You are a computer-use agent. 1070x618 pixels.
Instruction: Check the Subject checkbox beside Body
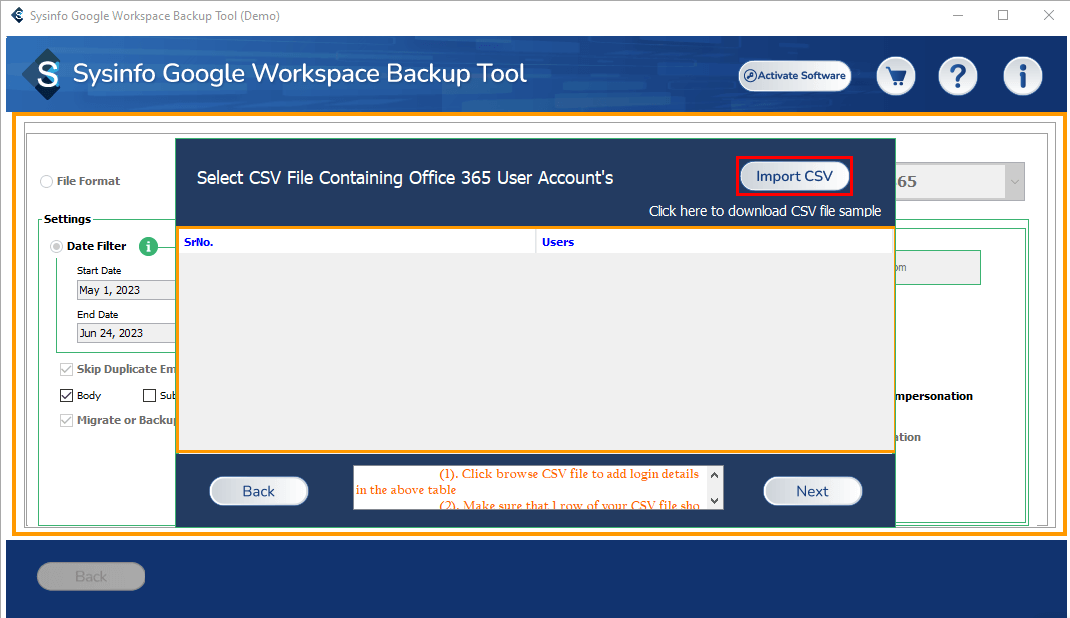149,396
